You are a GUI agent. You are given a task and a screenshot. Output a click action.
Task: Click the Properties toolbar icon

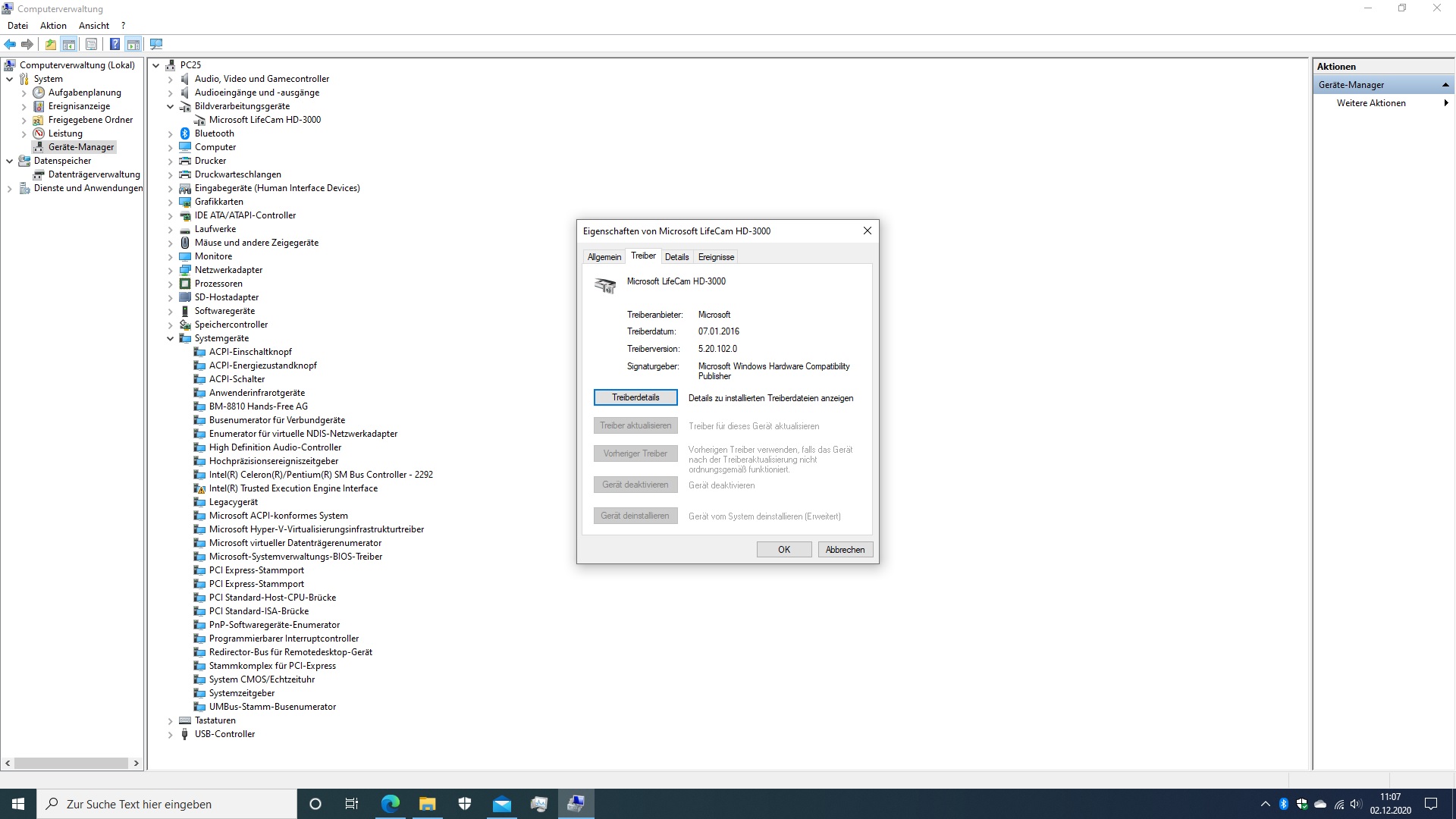(91, 44)
